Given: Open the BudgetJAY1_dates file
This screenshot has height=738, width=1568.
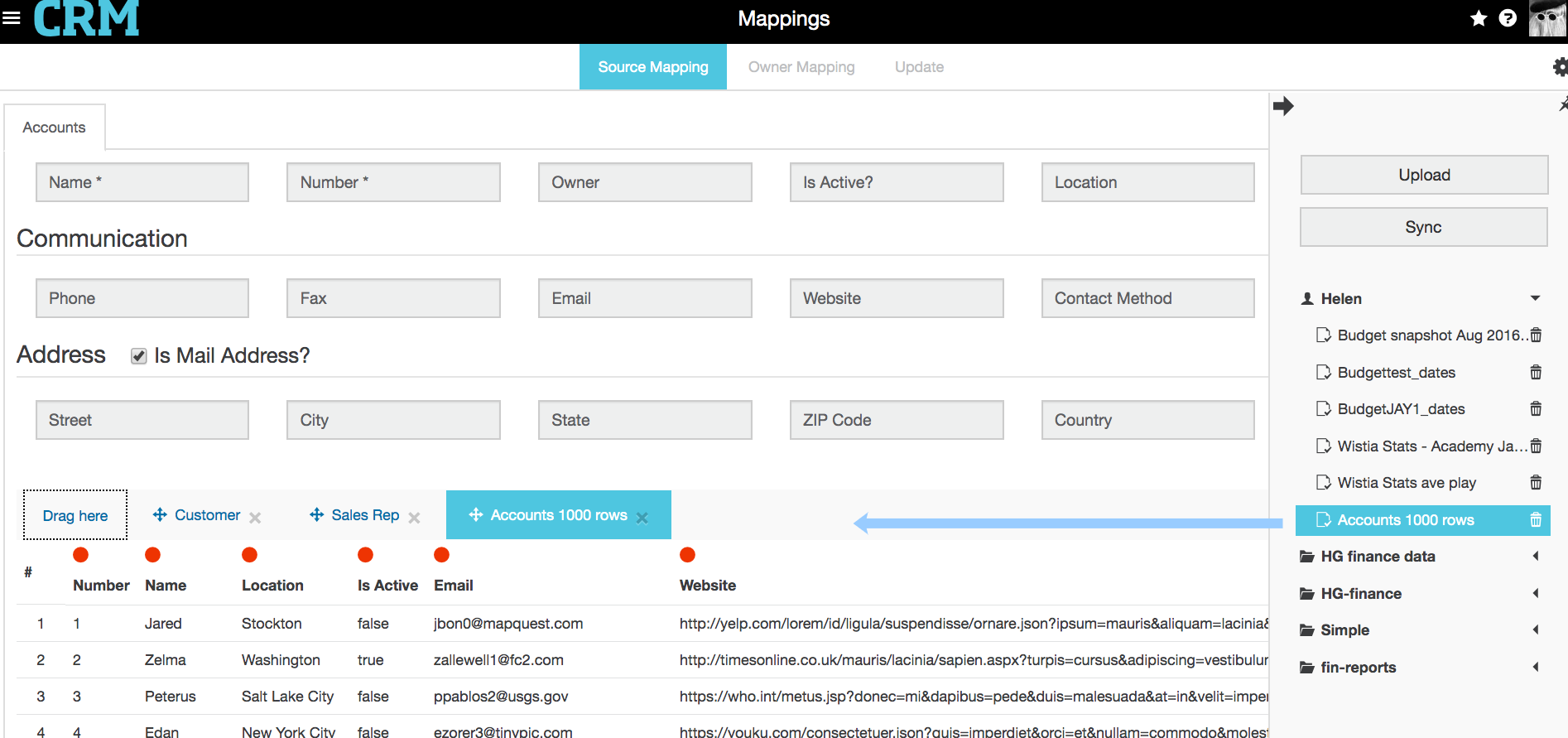Looking at the screenshot, I should point(1401,409).
